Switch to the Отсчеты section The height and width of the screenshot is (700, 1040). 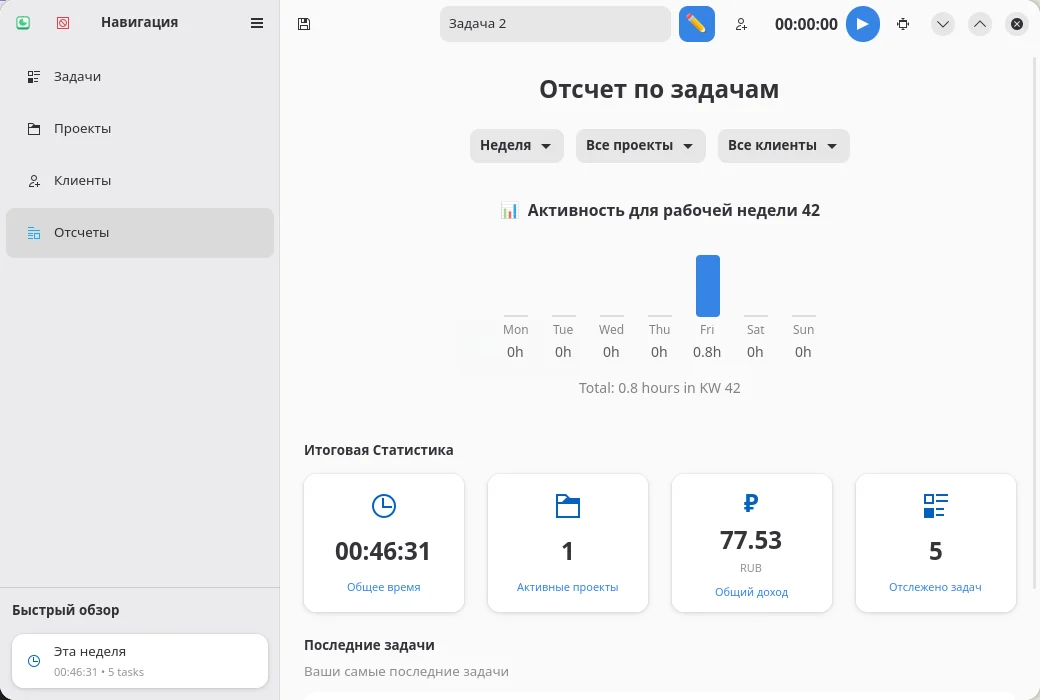(82, 232)
